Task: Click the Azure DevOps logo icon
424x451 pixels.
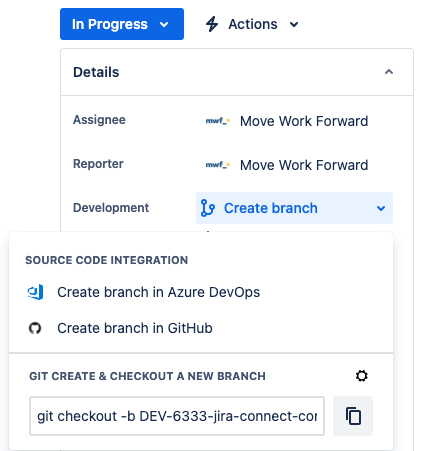Action: [35, 292]
